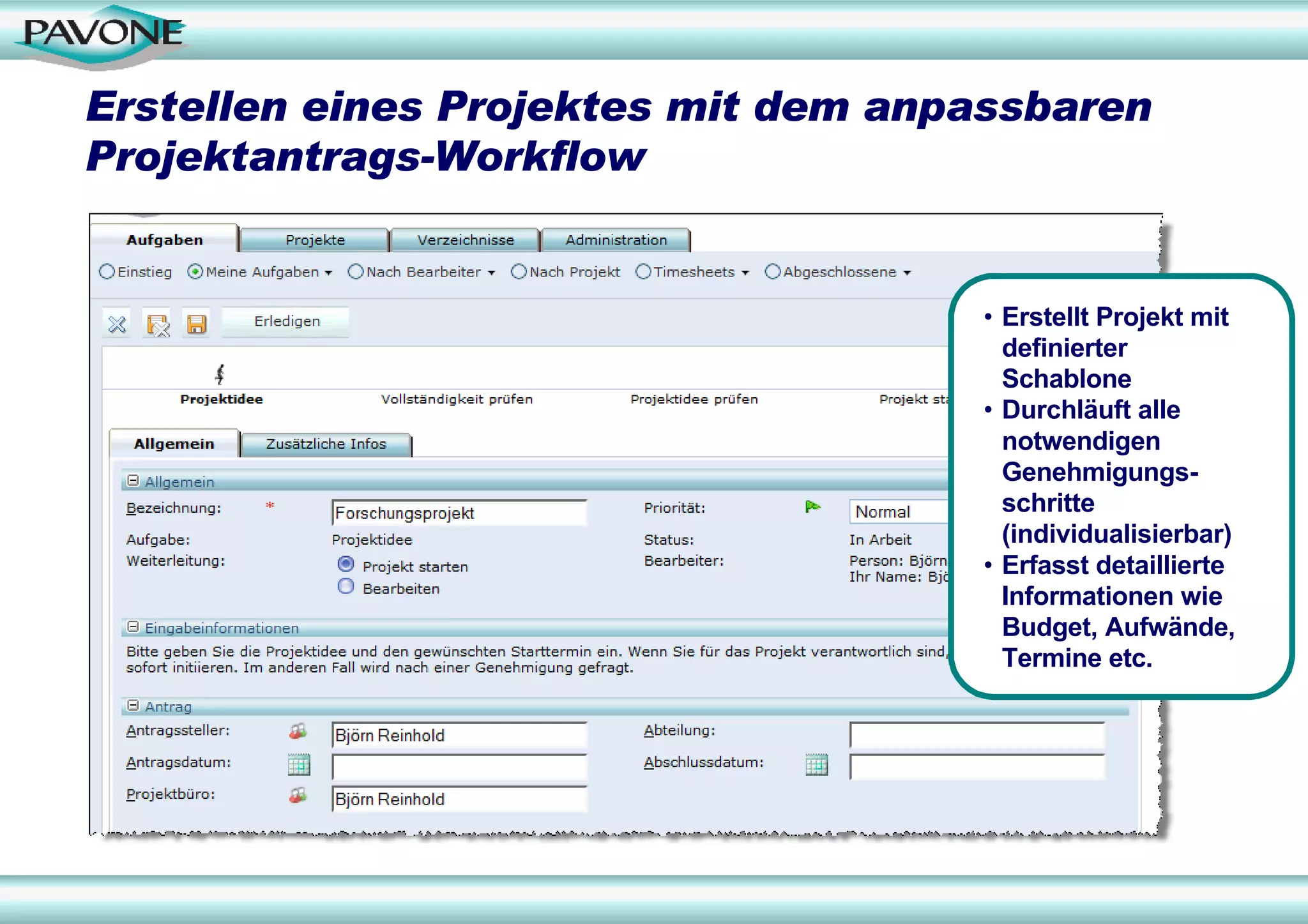Image resolution: width=1308 pixels, height=924 pixels.
Task: Click the empty Antragsdatum input field
Action: (459, 767)
